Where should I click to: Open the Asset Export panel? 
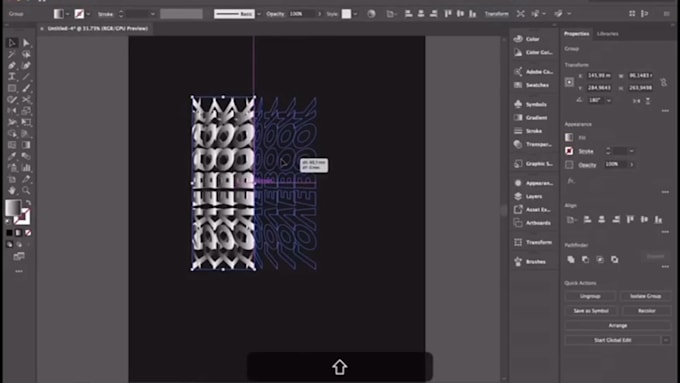(533, 210)
